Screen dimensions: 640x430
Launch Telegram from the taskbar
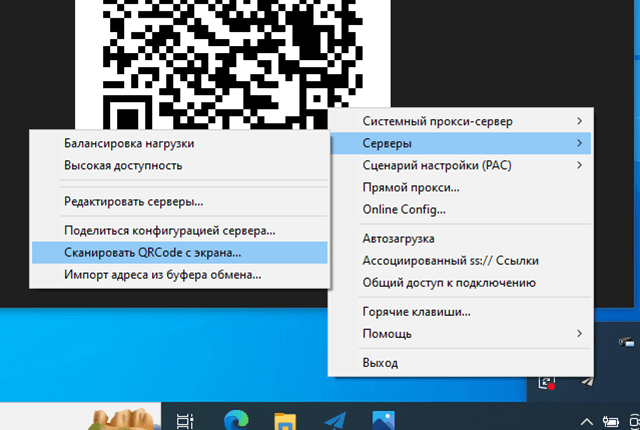click(334, 421)
